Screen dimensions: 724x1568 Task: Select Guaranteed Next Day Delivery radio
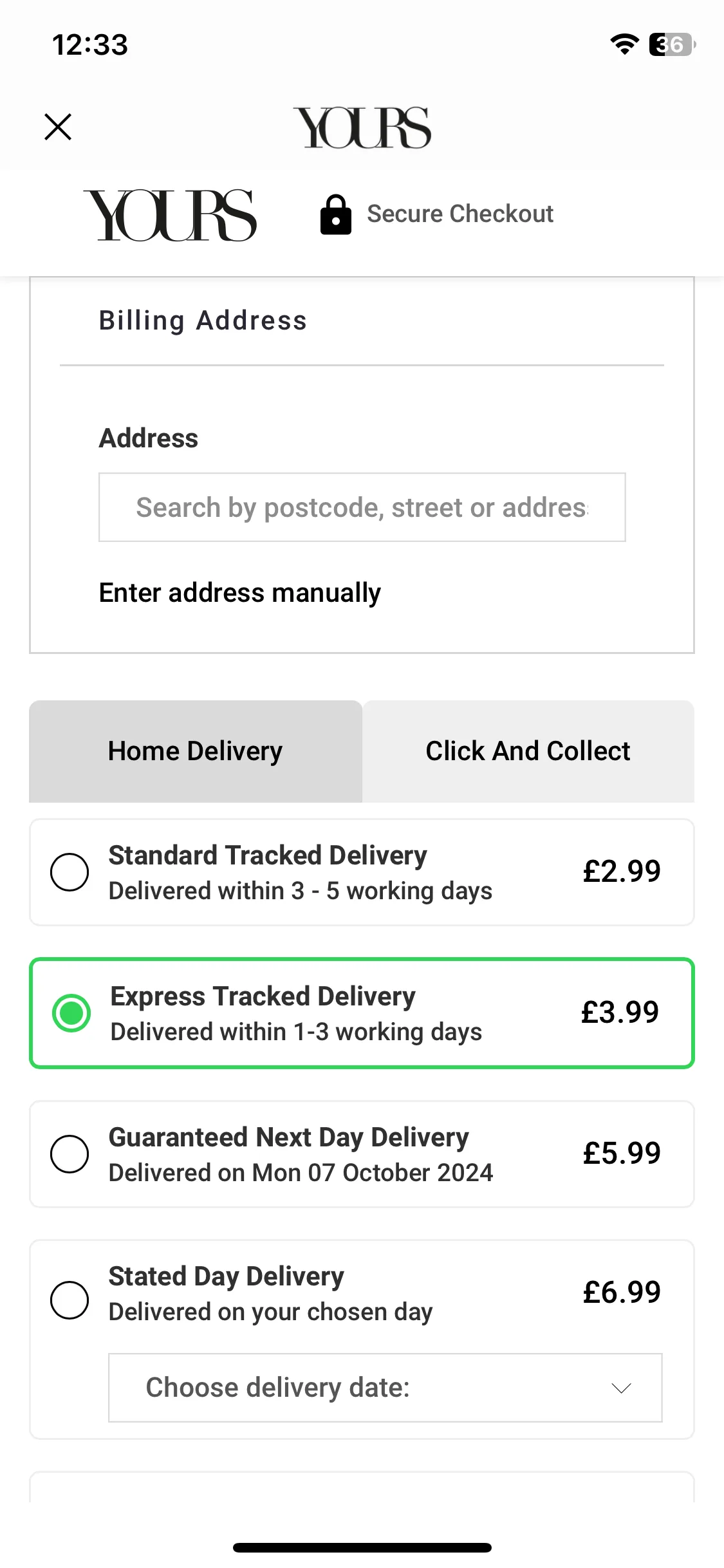pos(70,1154)
